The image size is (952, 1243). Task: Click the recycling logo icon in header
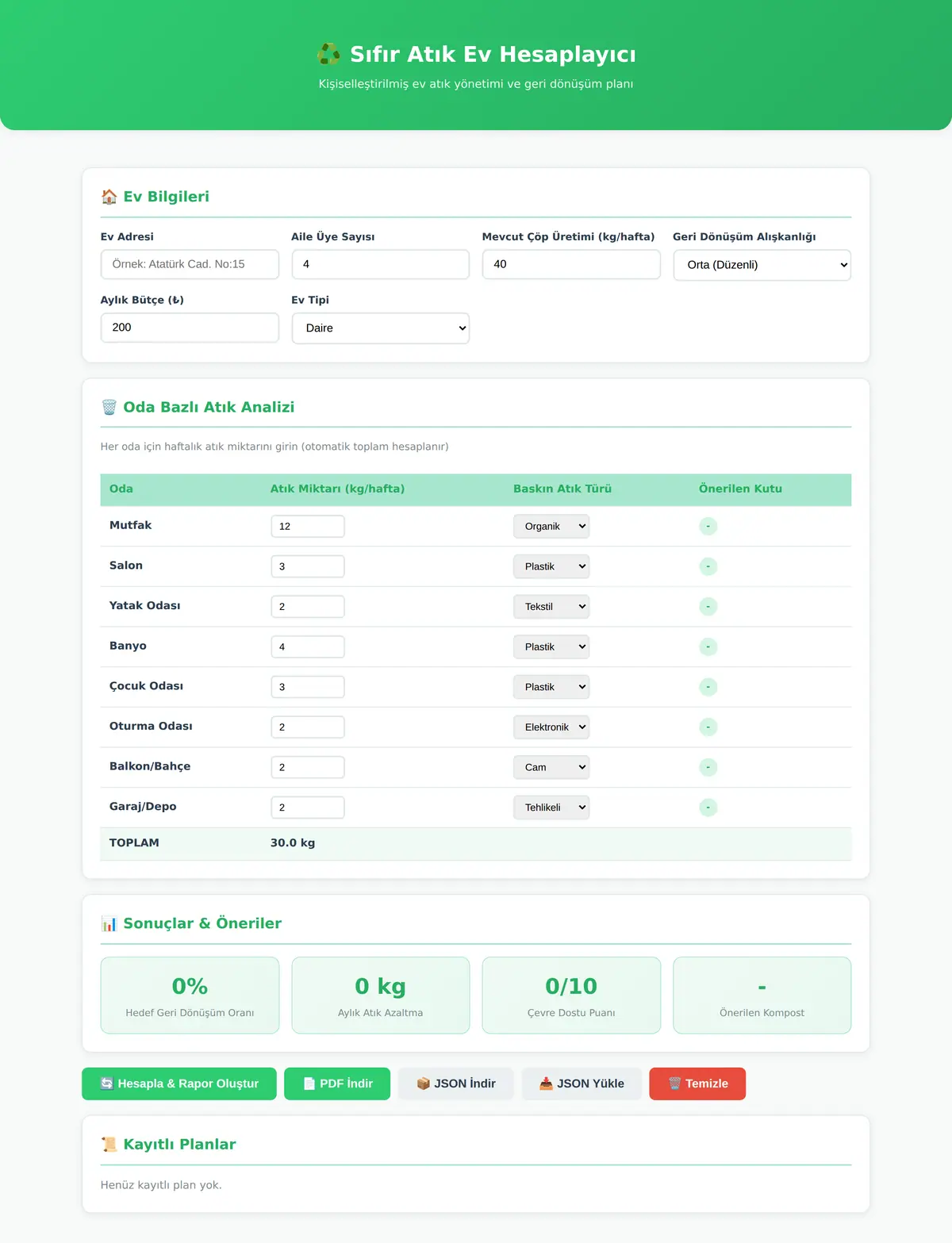[328, 54]
